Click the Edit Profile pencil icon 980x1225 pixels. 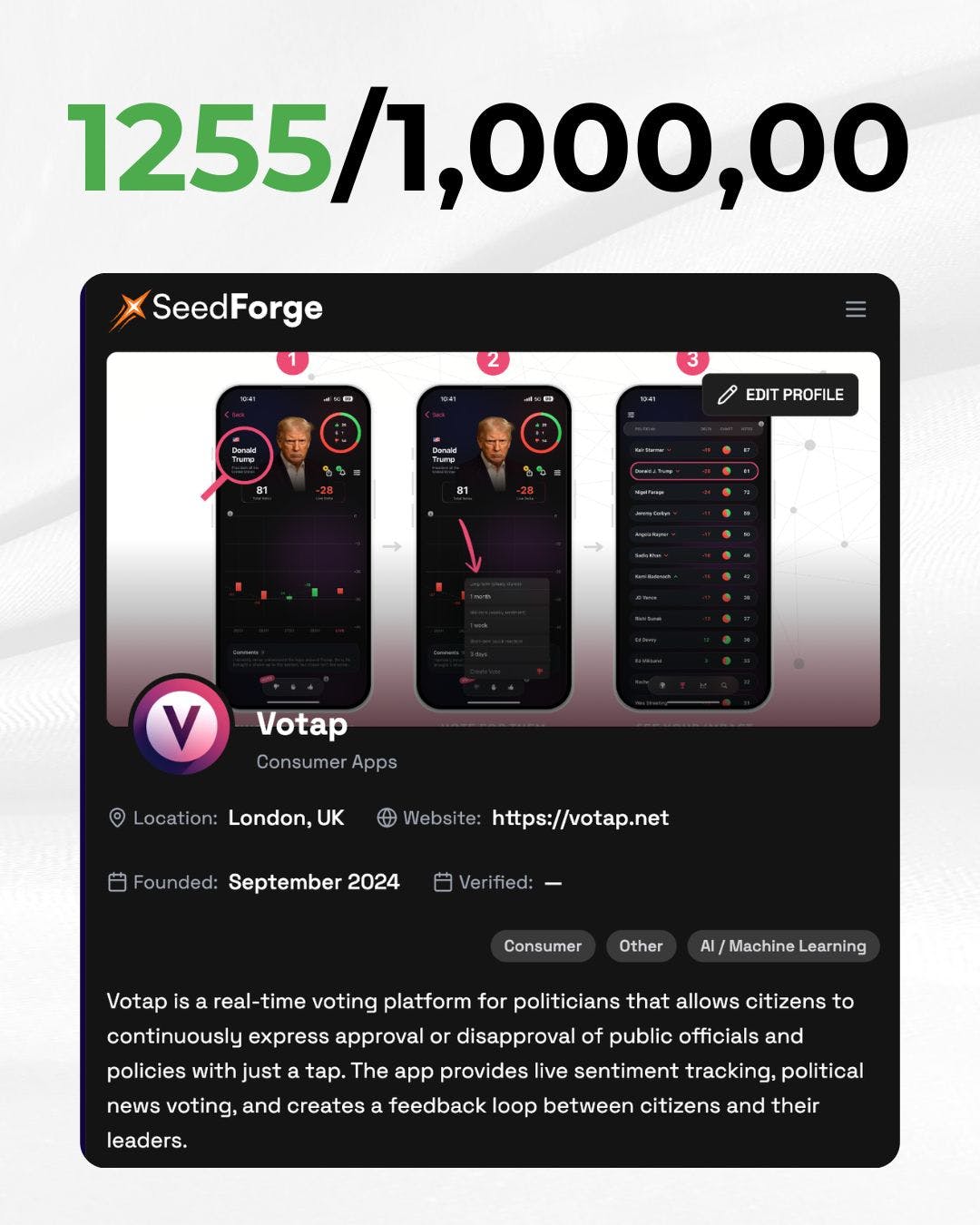click(727, 395)
